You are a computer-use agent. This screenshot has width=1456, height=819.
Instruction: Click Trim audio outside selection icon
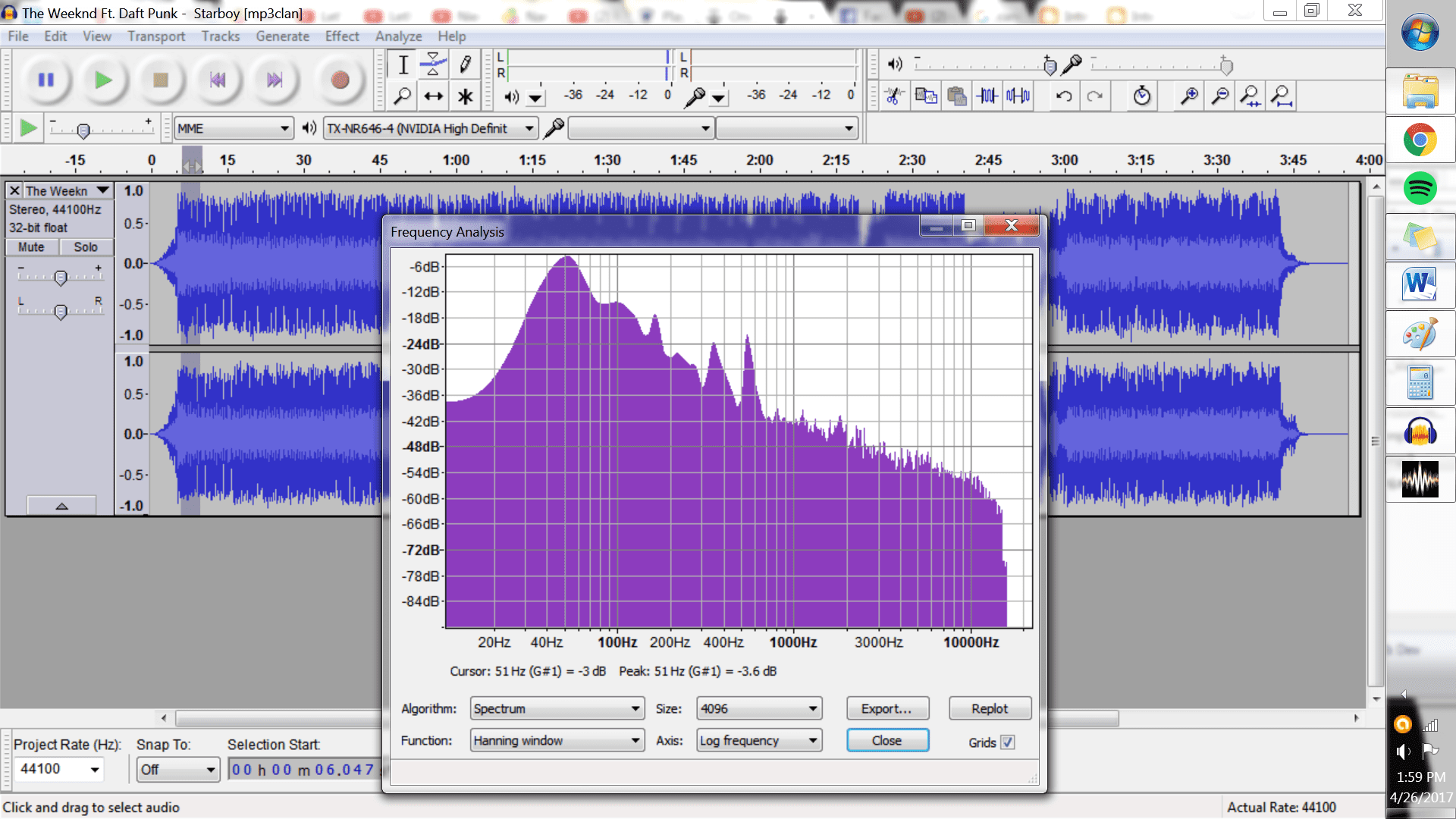(987, 96)
